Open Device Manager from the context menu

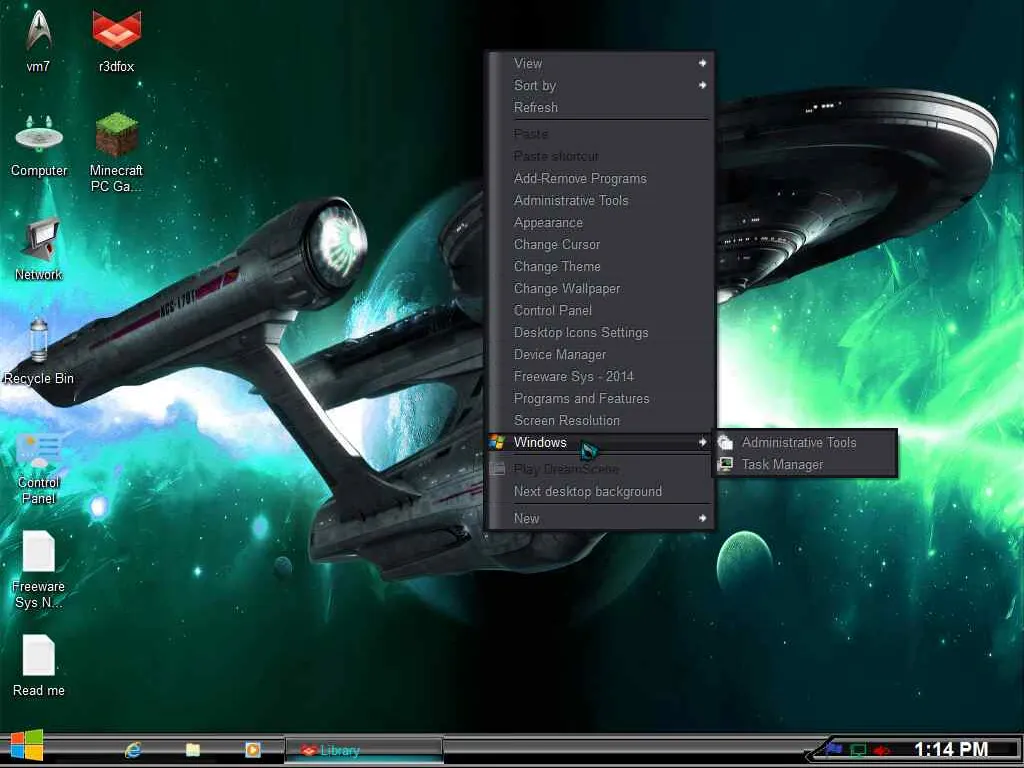601,355
